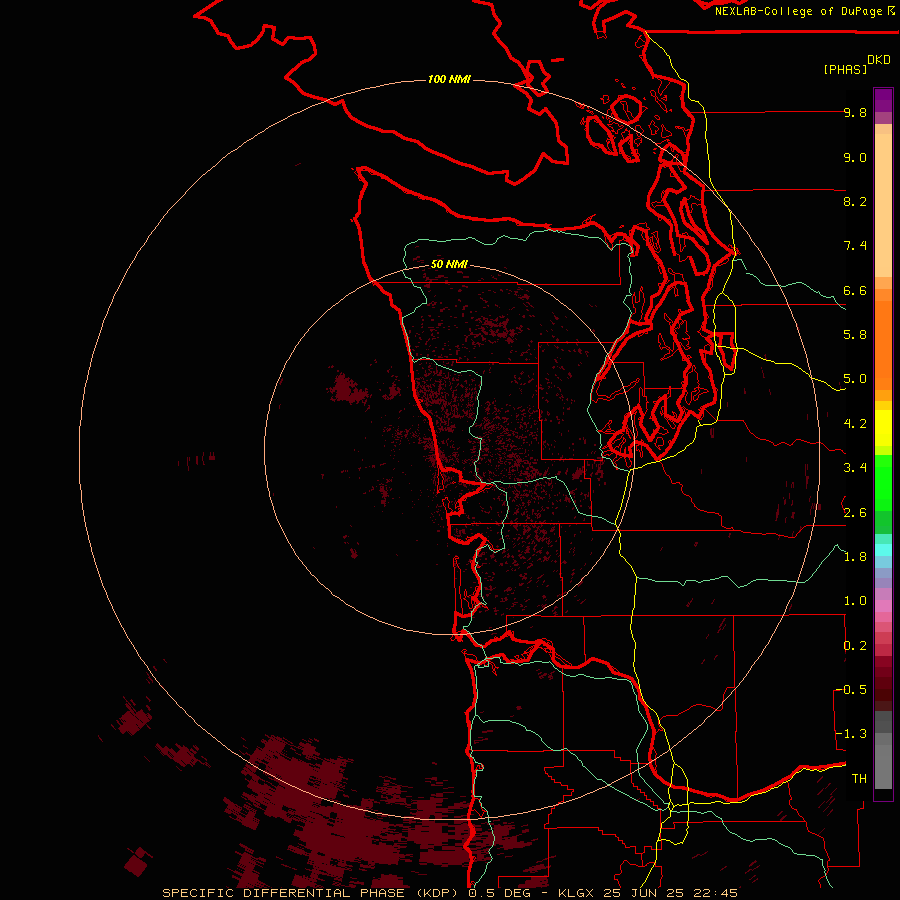900x900 pixels.
Task: Click the KLGX radar site identifier
Action: [576, 893]
